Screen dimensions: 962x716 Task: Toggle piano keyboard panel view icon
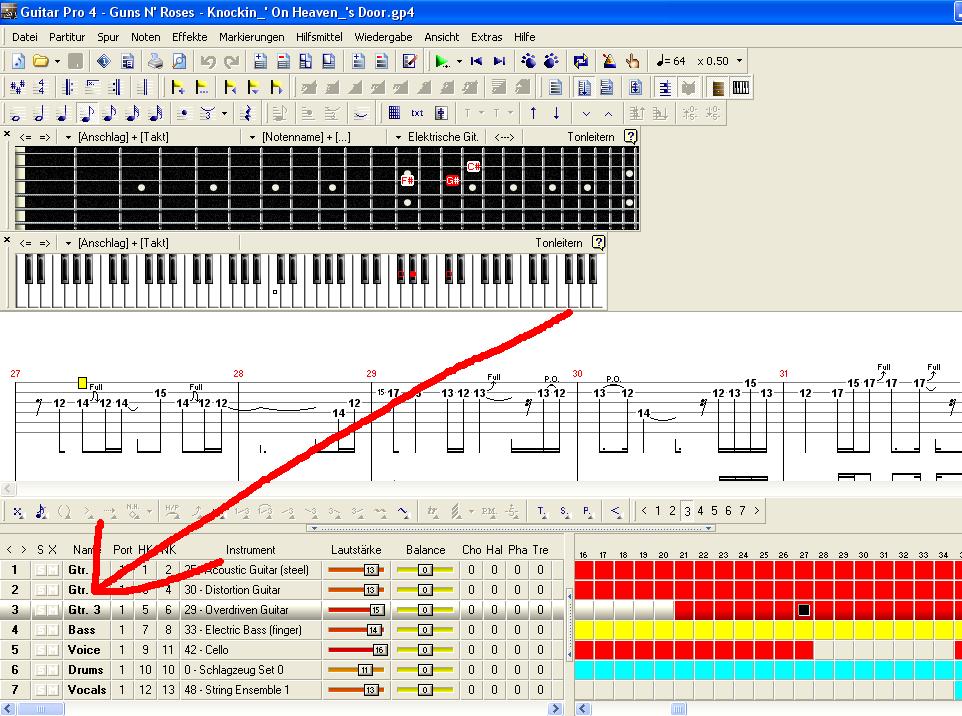point(741,87)
